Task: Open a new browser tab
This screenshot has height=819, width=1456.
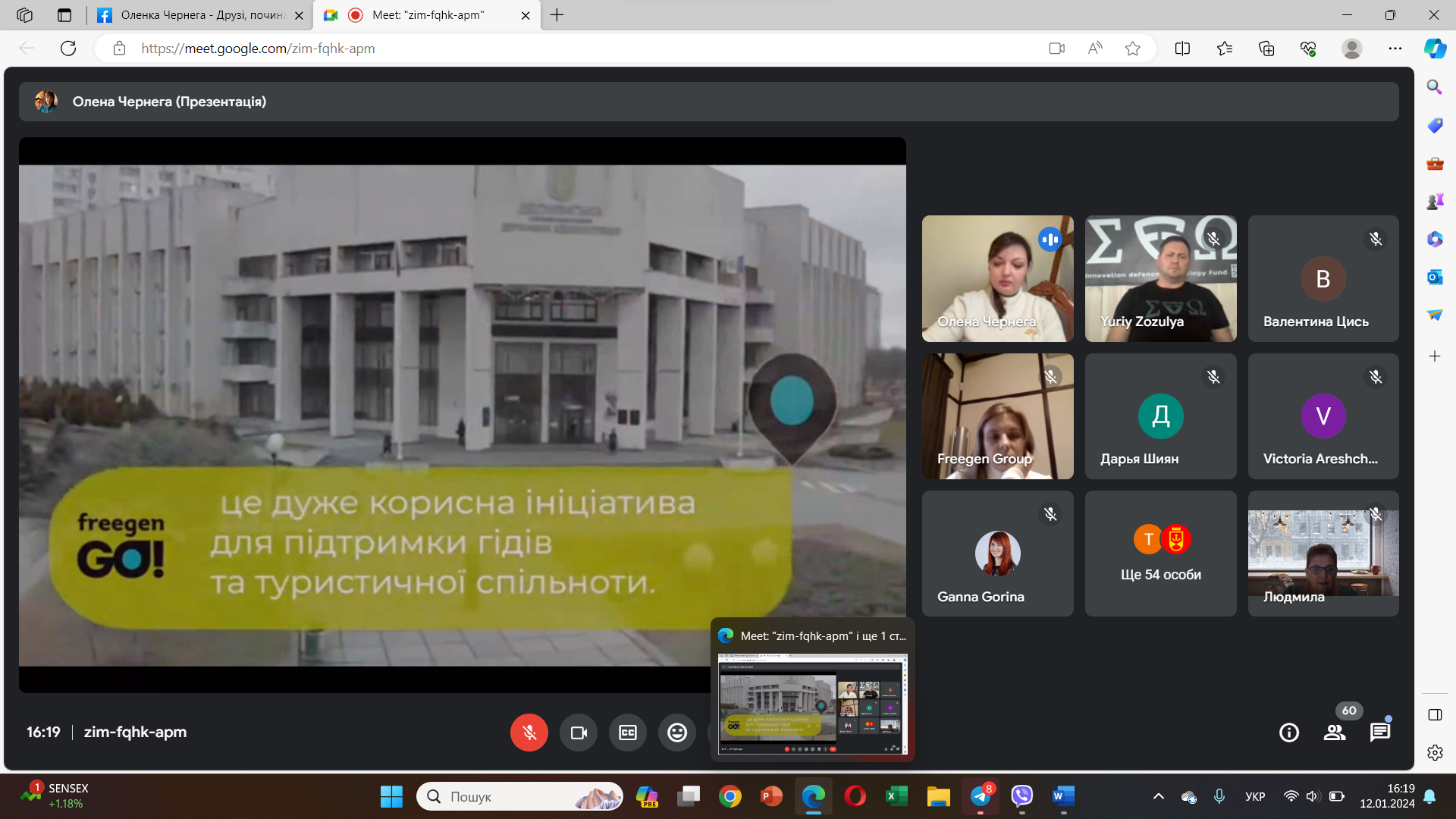Action: pyautogui.click(x=557, y=15)
